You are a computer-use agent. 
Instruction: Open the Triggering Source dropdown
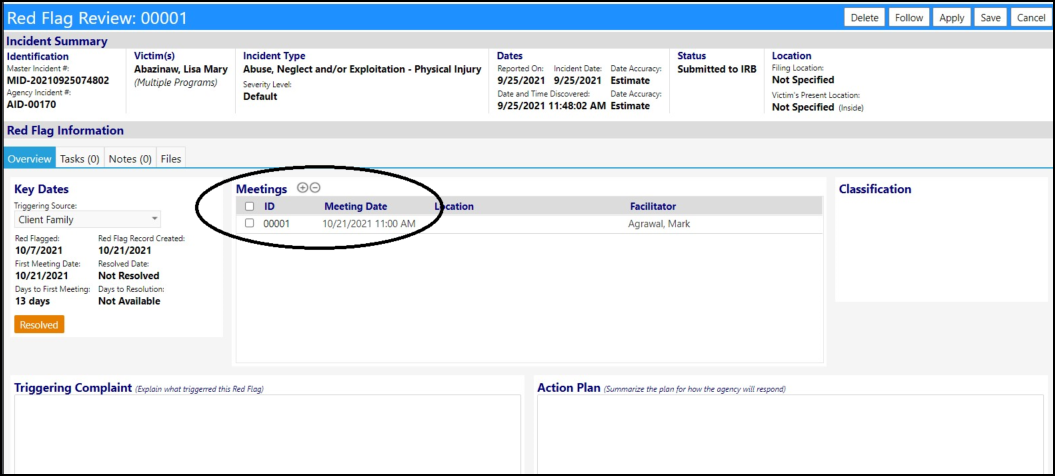pyautogui.click(x=87, y=219)
